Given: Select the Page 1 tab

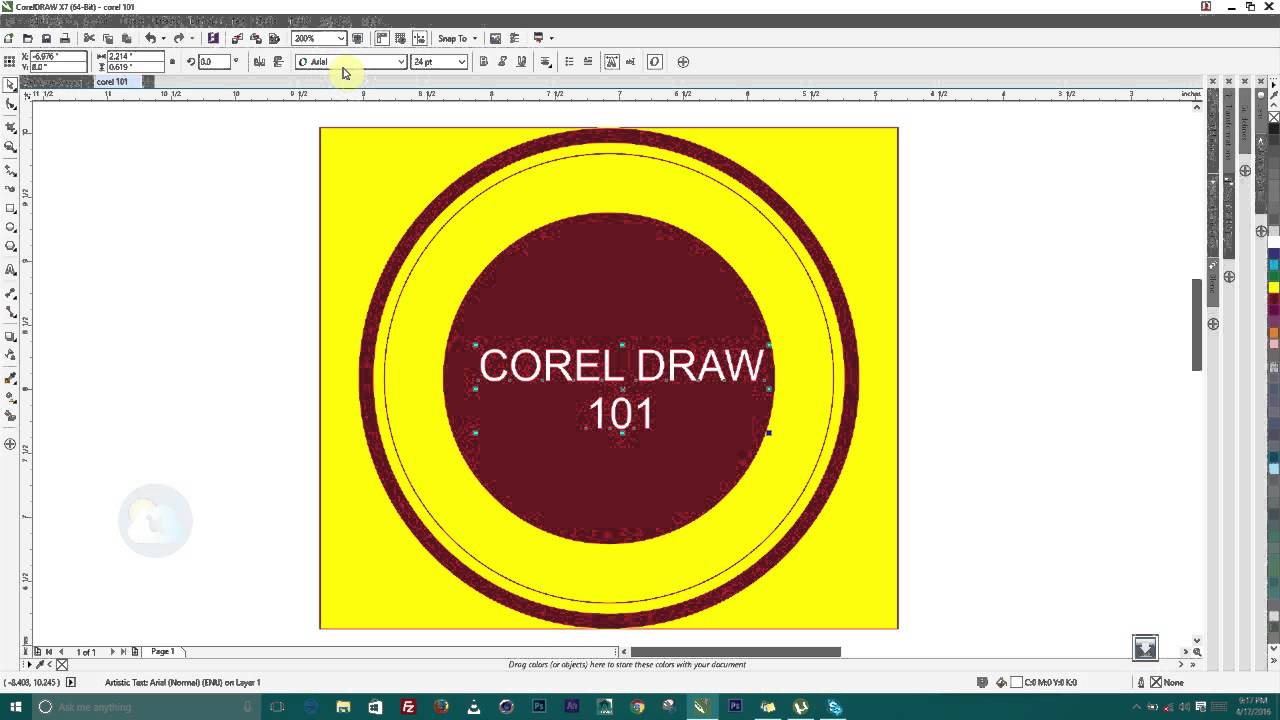Looking at the screenshot, I should tap(163, 652).
